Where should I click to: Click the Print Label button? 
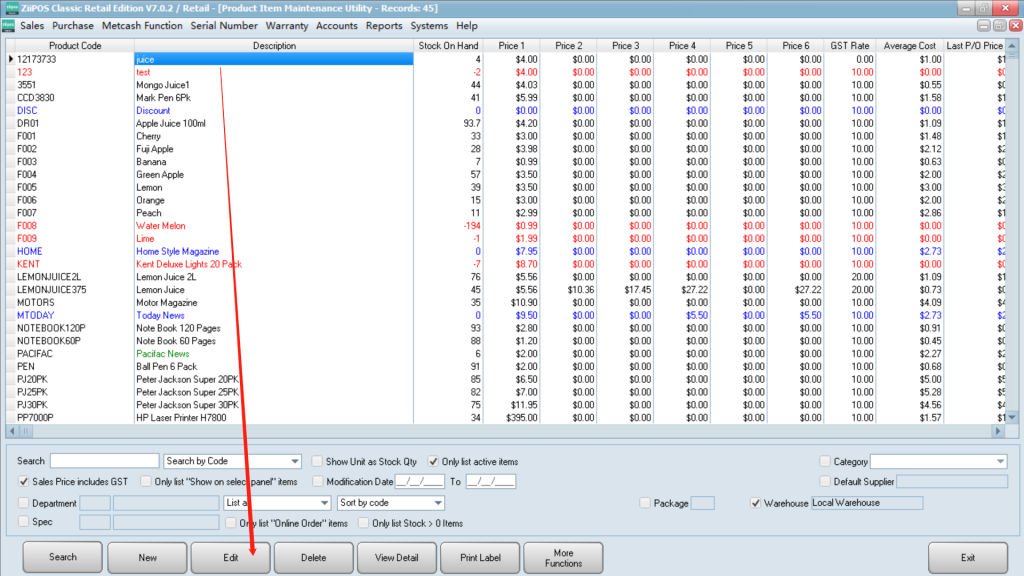coord(481,558)
